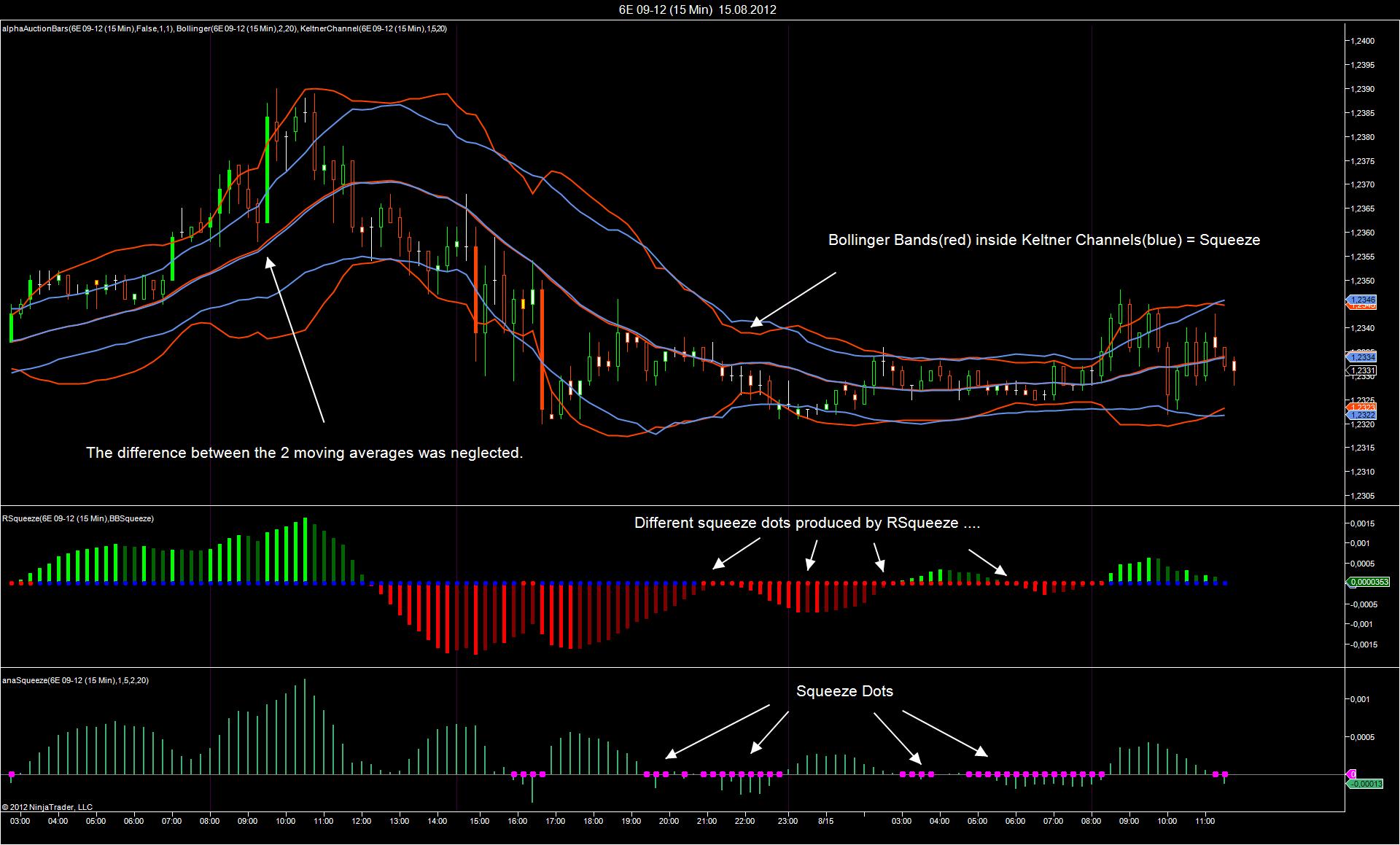Click the green 0,0000353 RSqueeze value marker
Screen dimensions: 1400x845
tap(1366, 583)
